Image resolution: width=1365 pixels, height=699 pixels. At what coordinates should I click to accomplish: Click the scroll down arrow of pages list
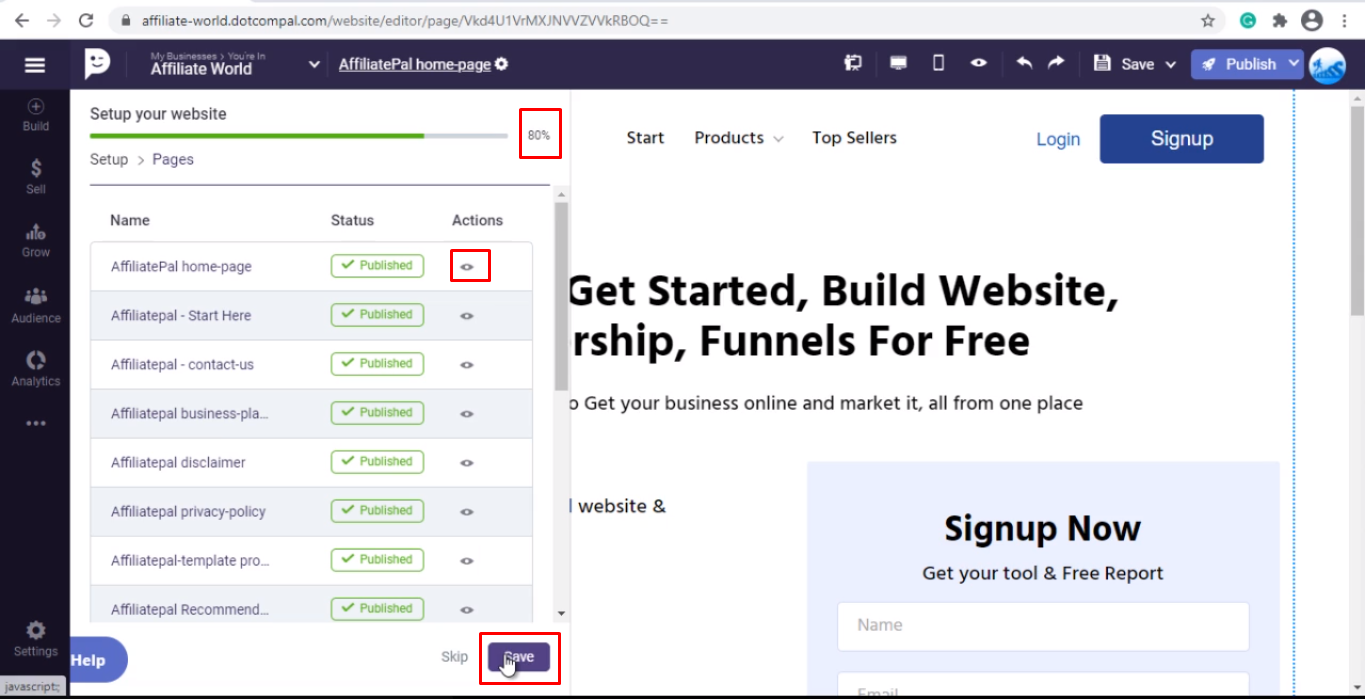pos(561,613)
